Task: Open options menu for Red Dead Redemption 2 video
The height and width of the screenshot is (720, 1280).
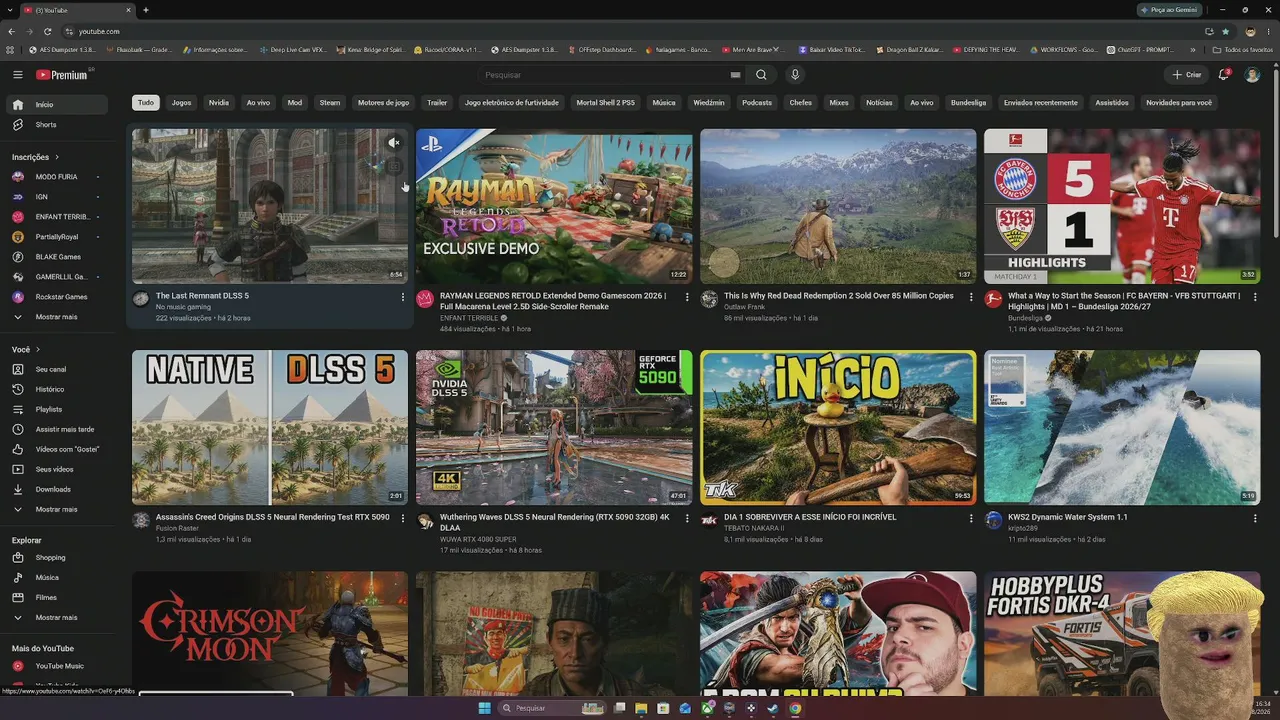Action: pos(971,297)
